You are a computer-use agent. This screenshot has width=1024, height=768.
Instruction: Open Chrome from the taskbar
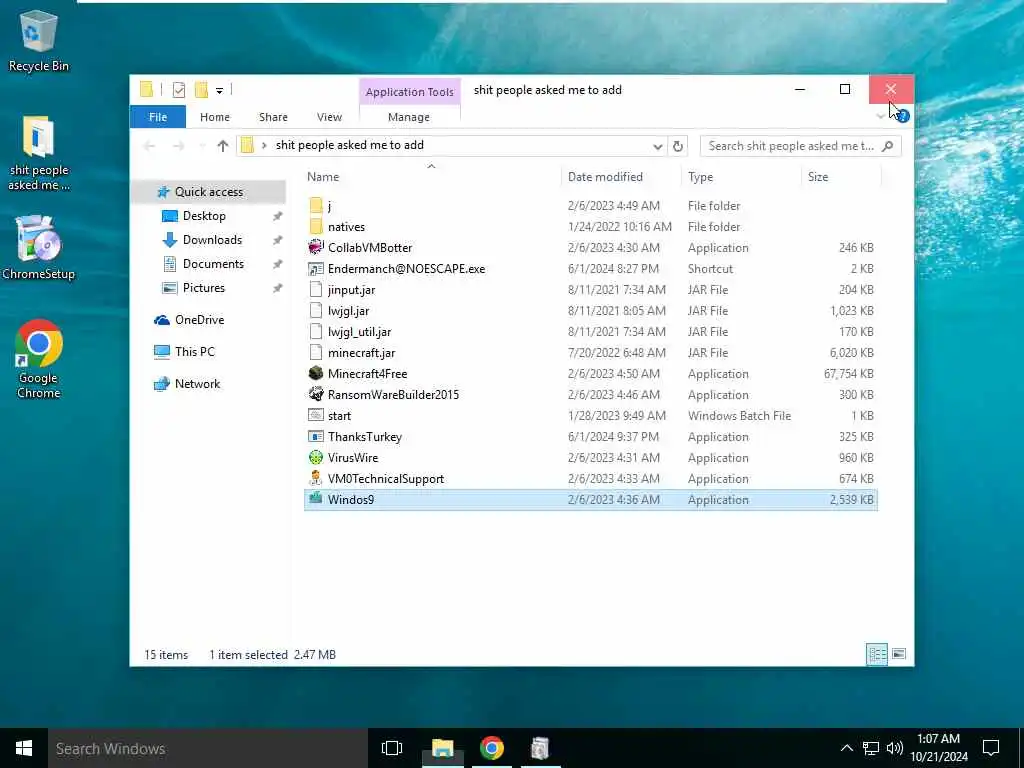pyautogui.click(x=492, y=748)
